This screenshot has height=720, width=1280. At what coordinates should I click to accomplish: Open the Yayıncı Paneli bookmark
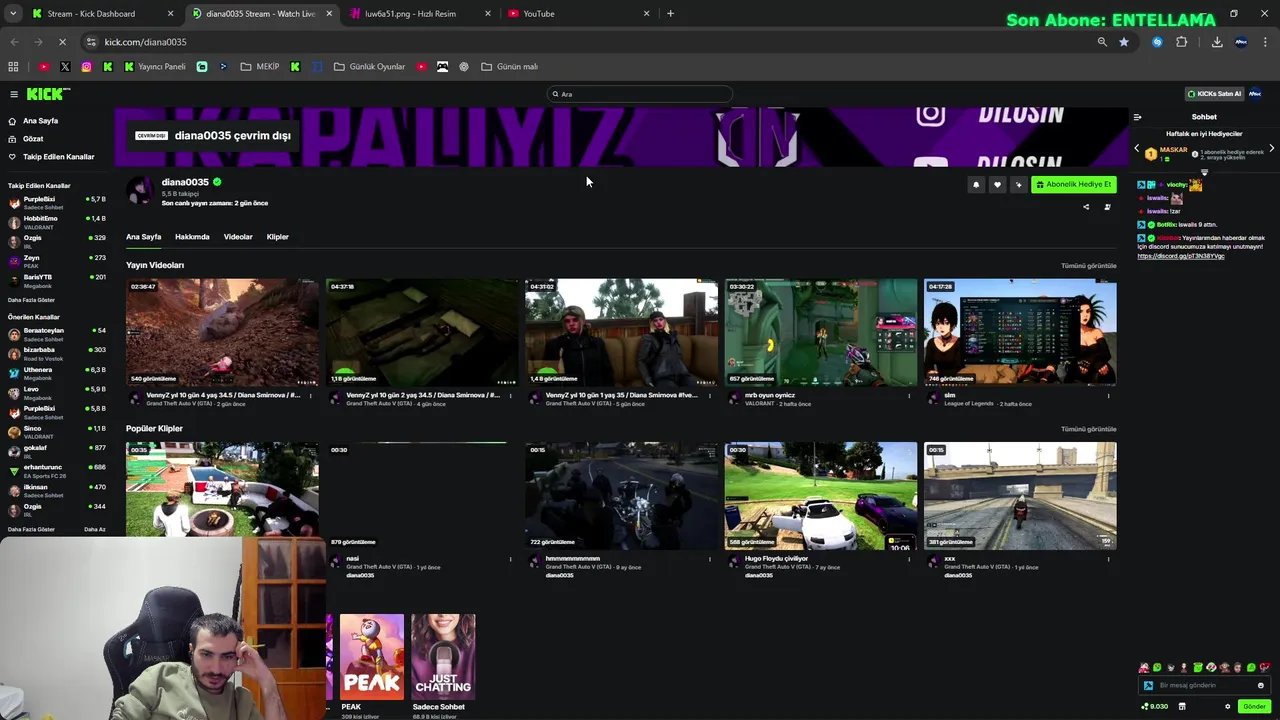click(155, 67)
